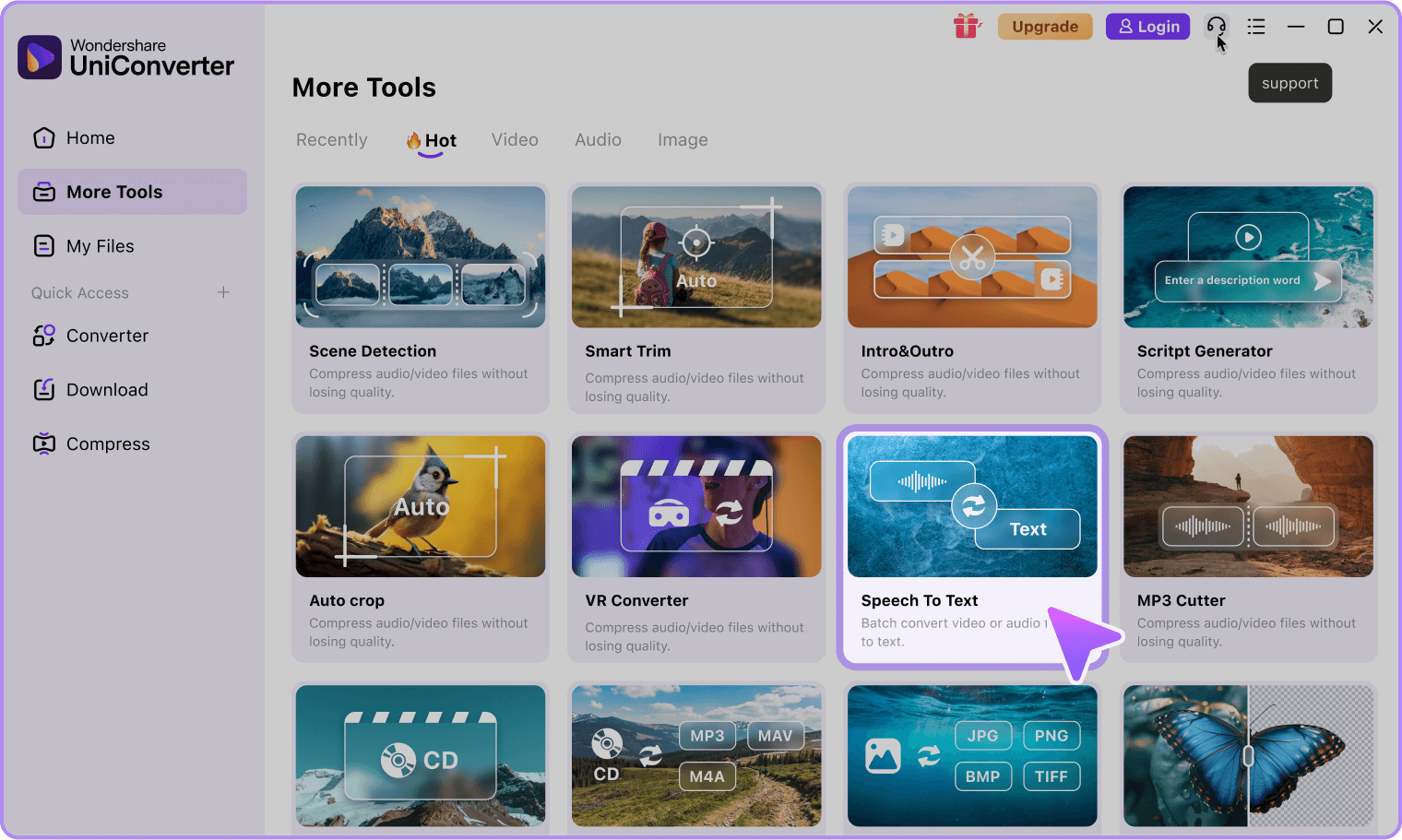Click the Login button
This screenshot has height=840, width=1402.
(x=1148, y=27)
